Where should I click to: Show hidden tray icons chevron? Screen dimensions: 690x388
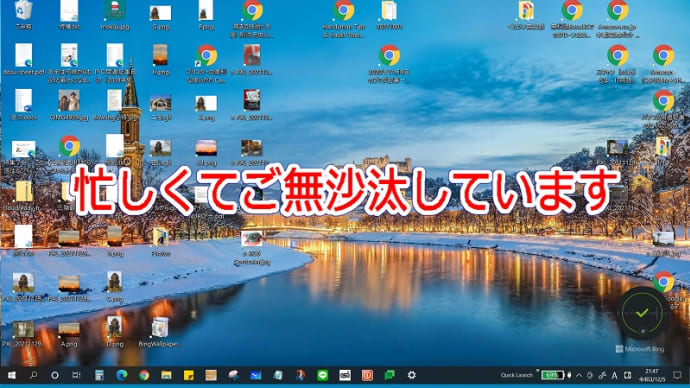coord(579,375)
